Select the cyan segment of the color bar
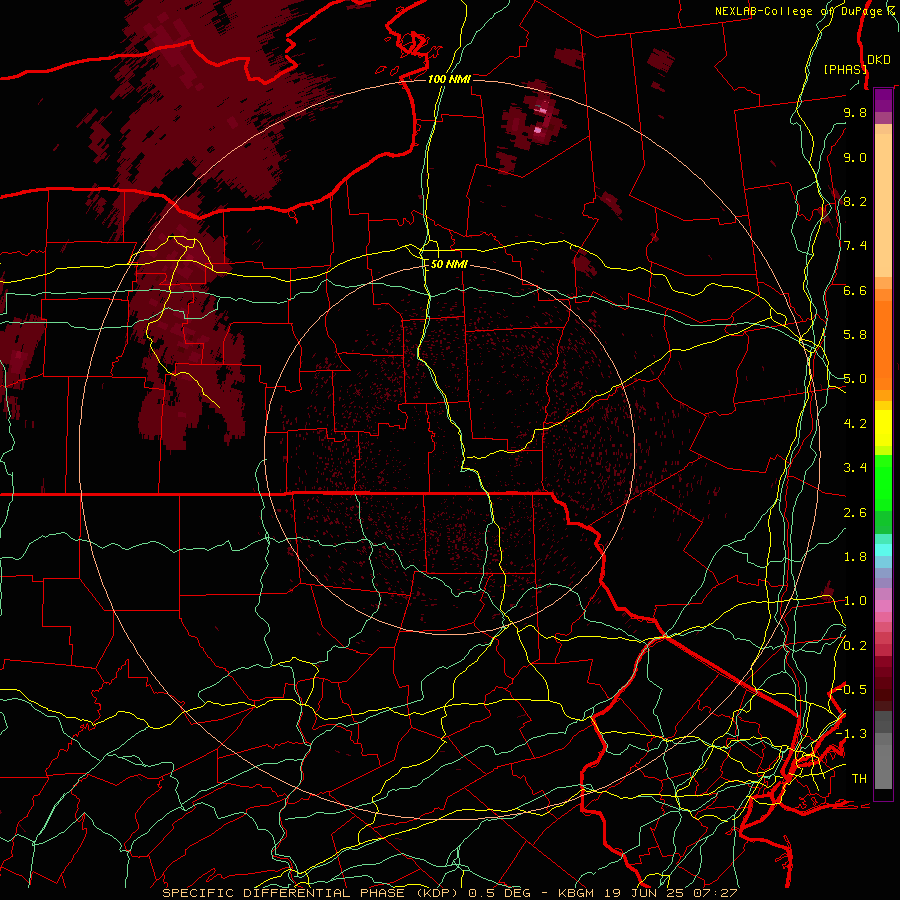900x900 pixels. (x=883, y=550)
